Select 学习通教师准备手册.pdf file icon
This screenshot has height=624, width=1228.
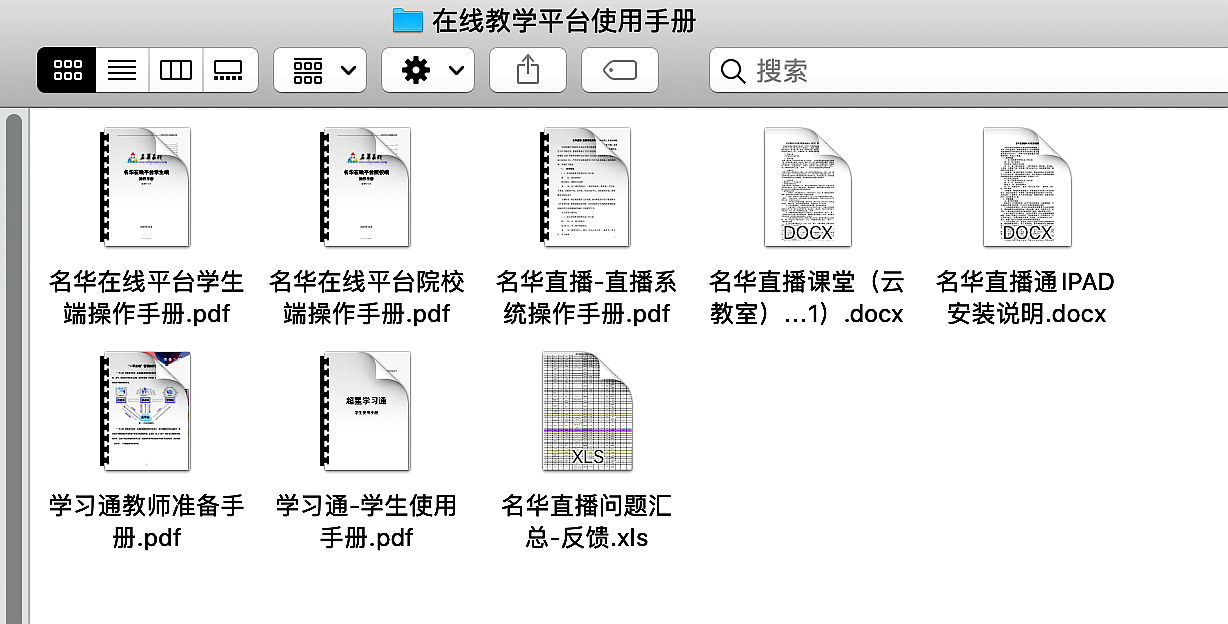146,411
